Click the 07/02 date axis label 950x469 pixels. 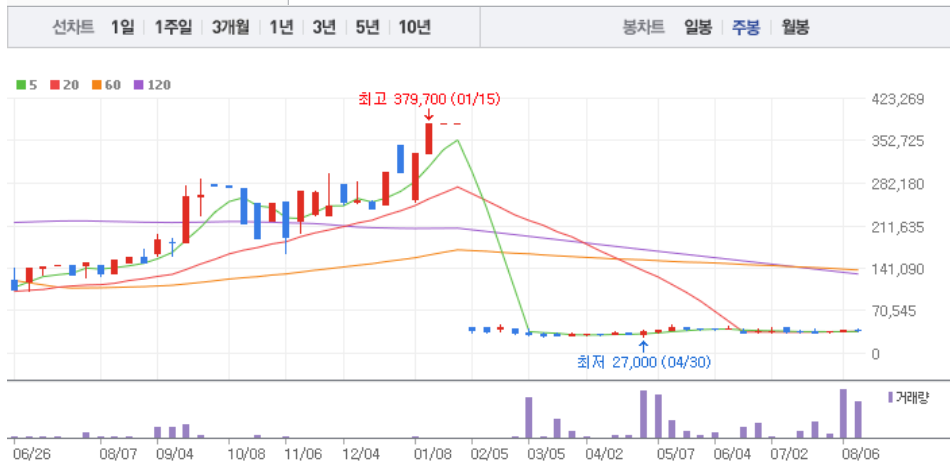(x=787, y=453)
